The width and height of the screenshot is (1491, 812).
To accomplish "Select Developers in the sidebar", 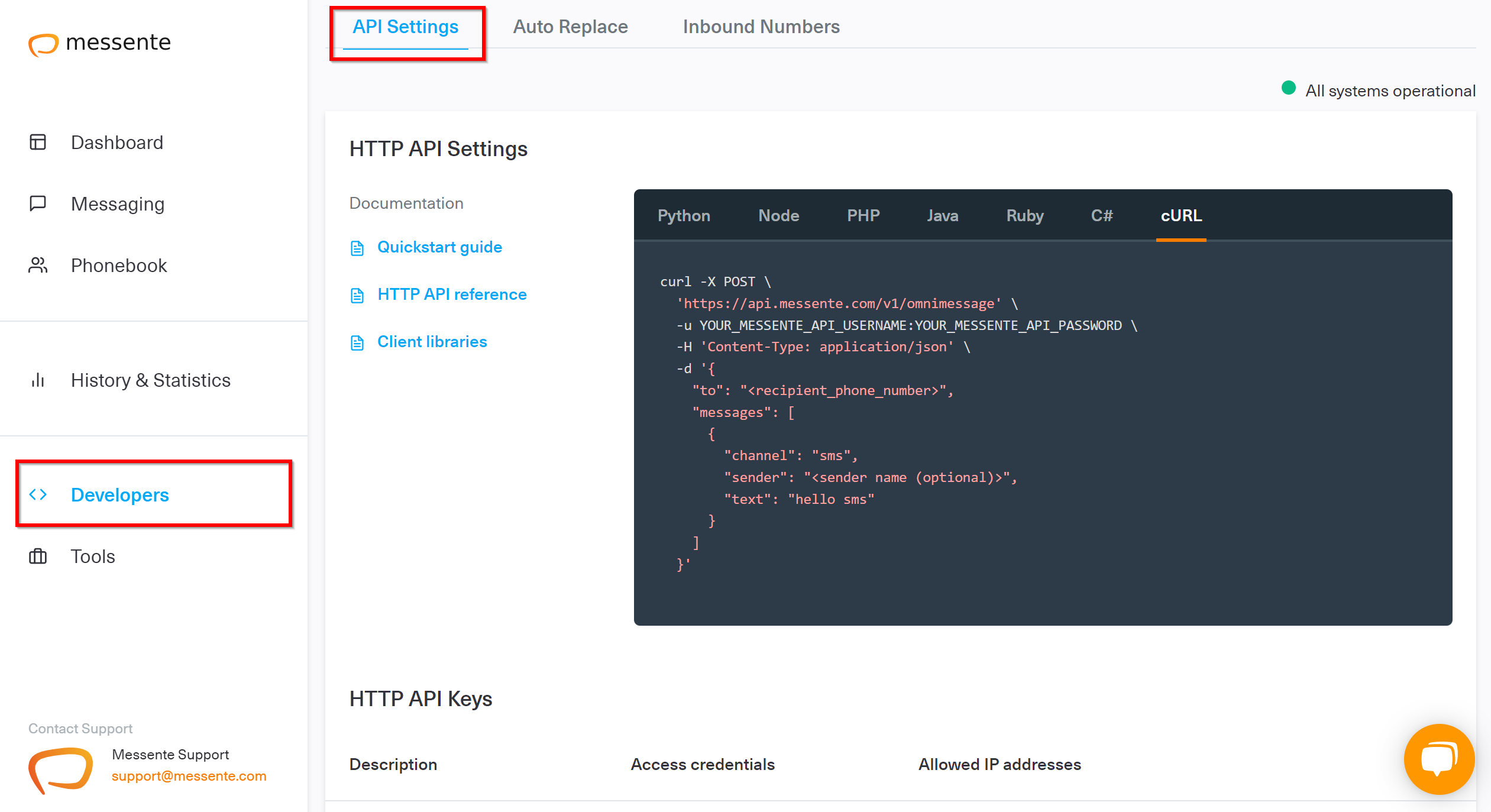I will pos(120,495).
